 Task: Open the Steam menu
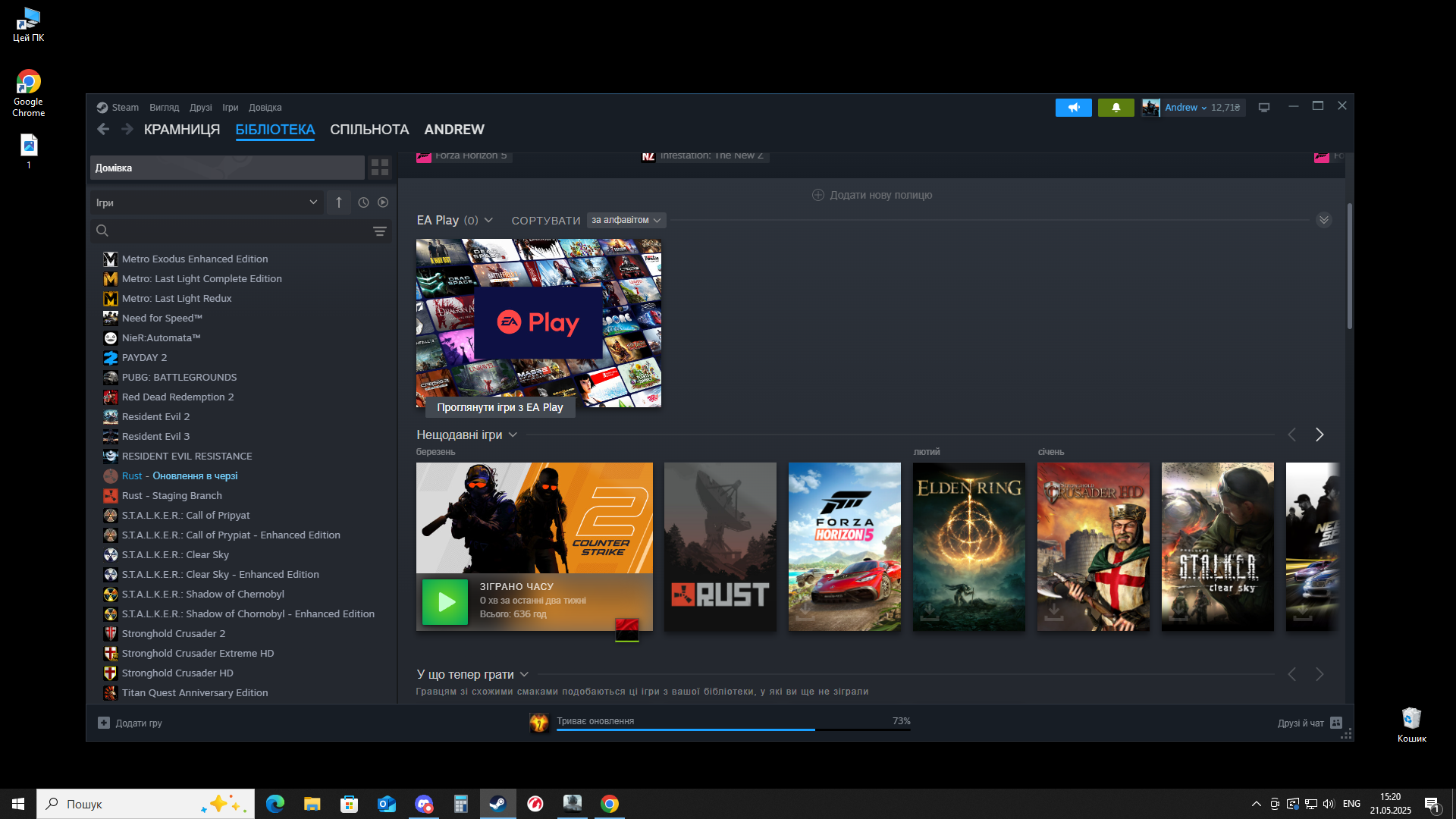[125, 108]
